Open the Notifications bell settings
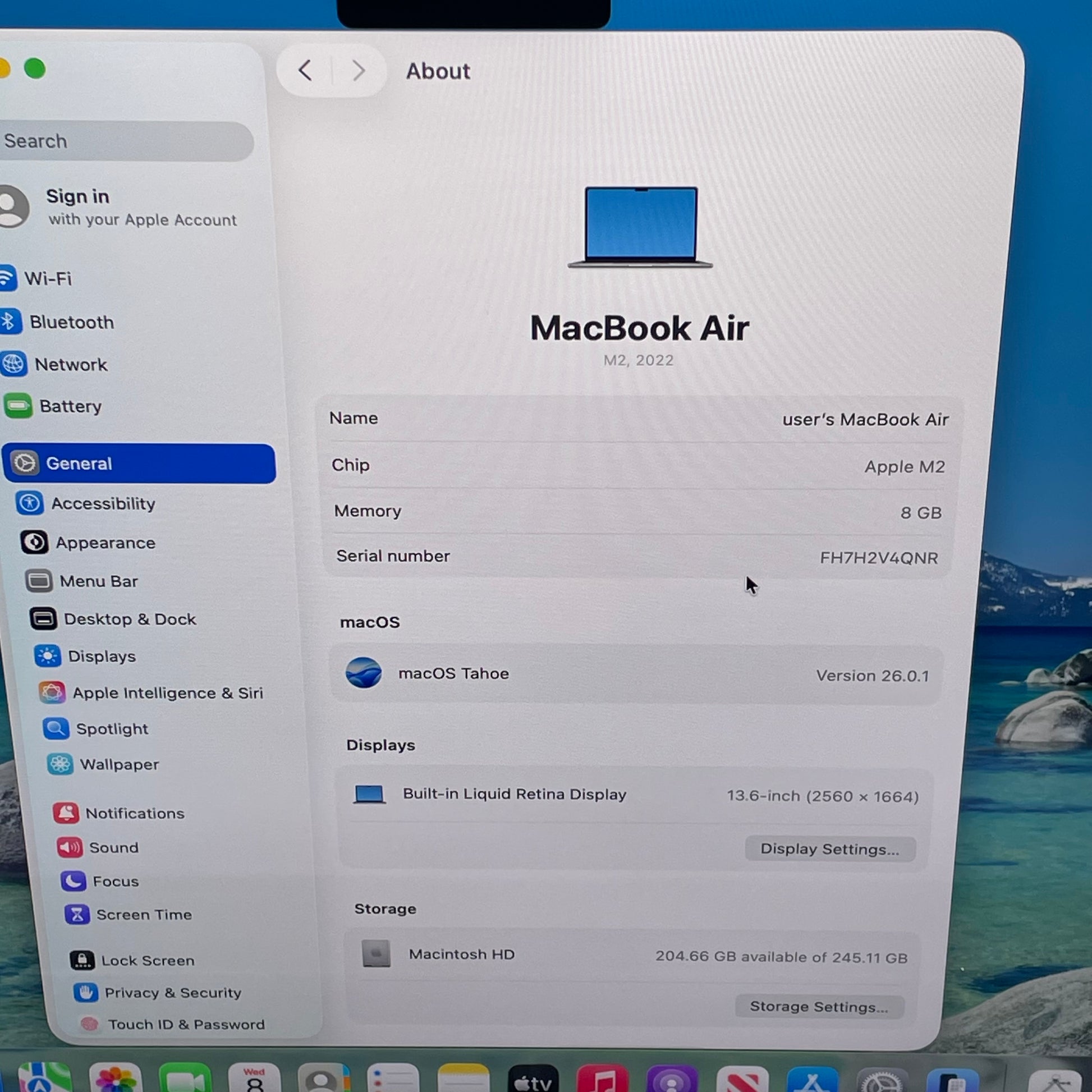 coord(66,813)
